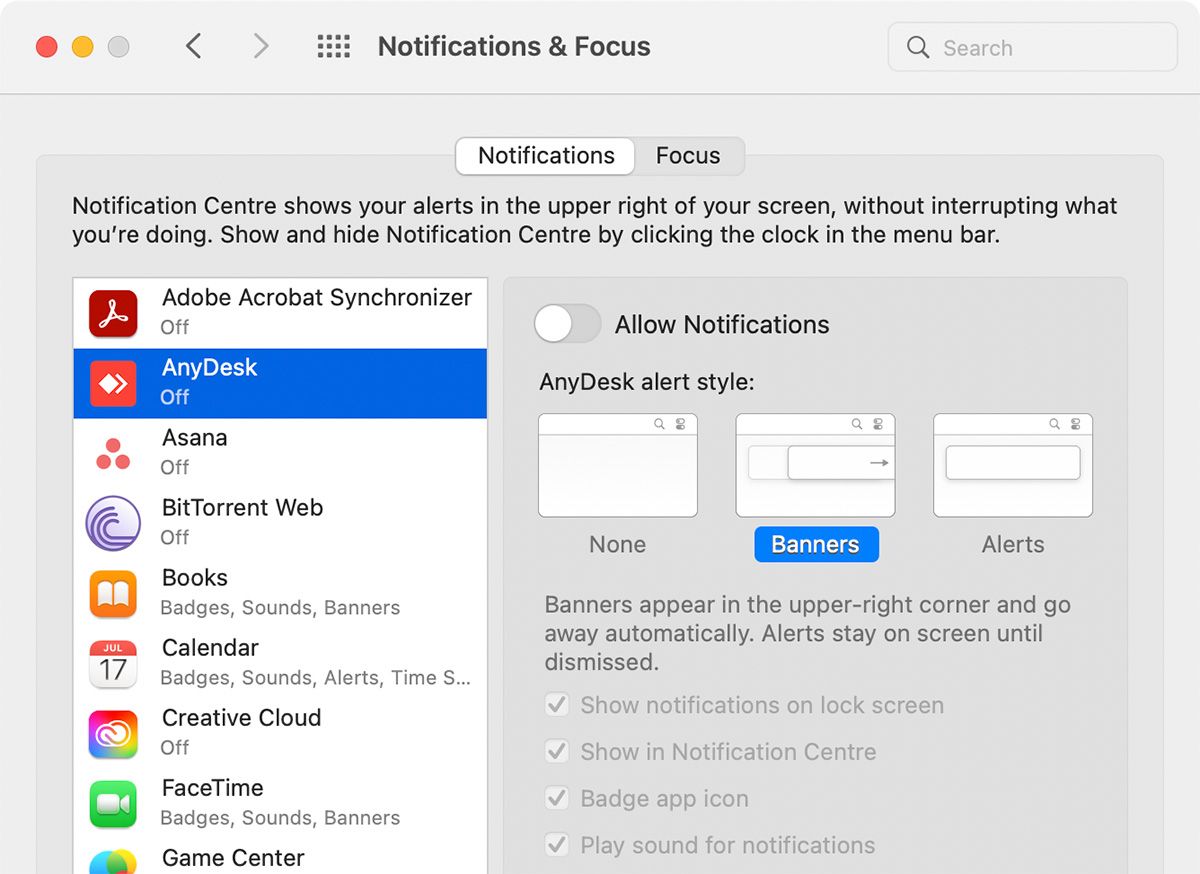Uncheck Play sound for notifications
The width and height of the screenshot is (1200, 874).
557,845
